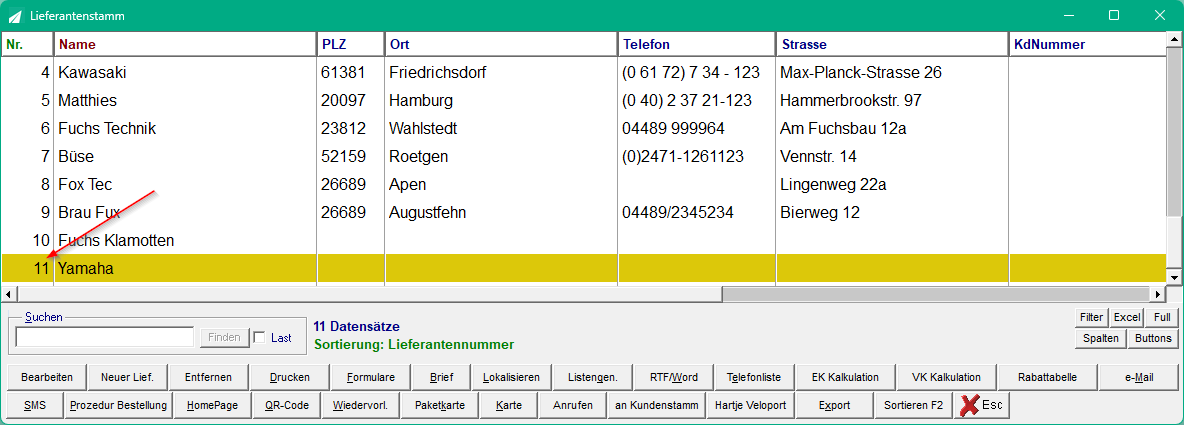The image size is (1184, 425).
Task: Toggle the Last checkbox
Action: (x=259, y=337)
